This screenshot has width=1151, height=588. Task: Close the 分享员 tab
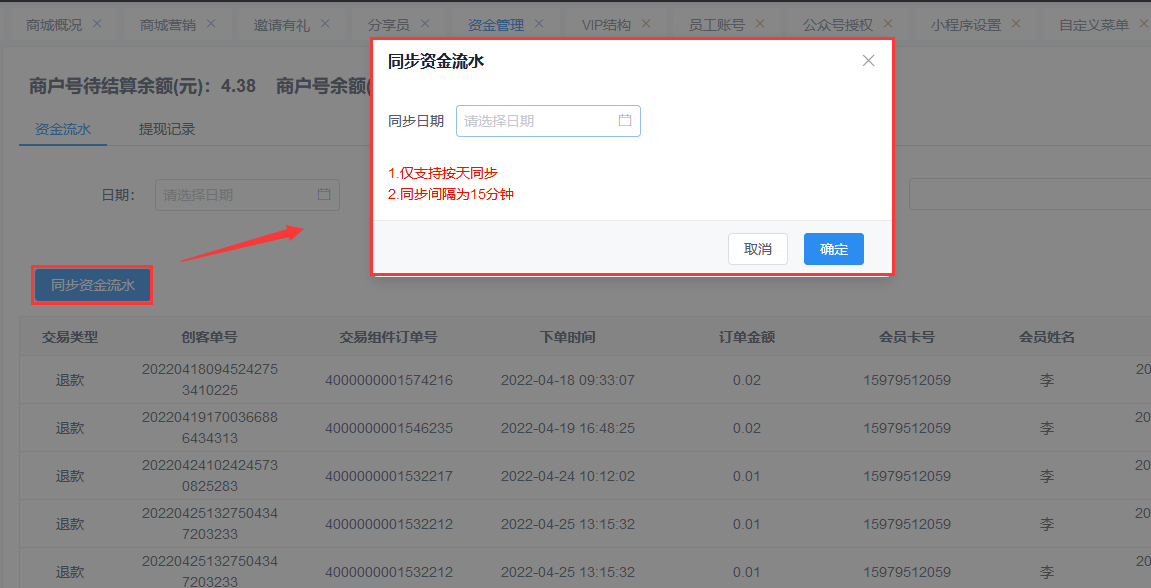424,24
